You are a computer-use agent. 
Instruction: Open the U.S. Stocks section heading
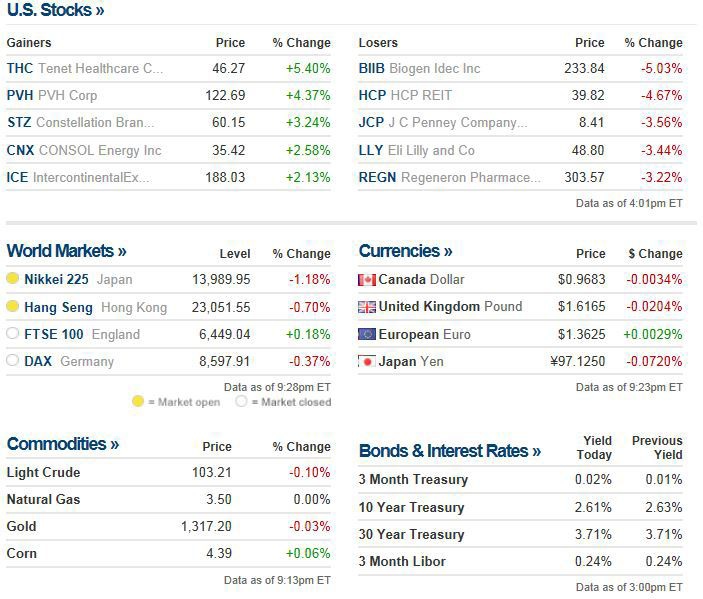click(x=55, y=11)
